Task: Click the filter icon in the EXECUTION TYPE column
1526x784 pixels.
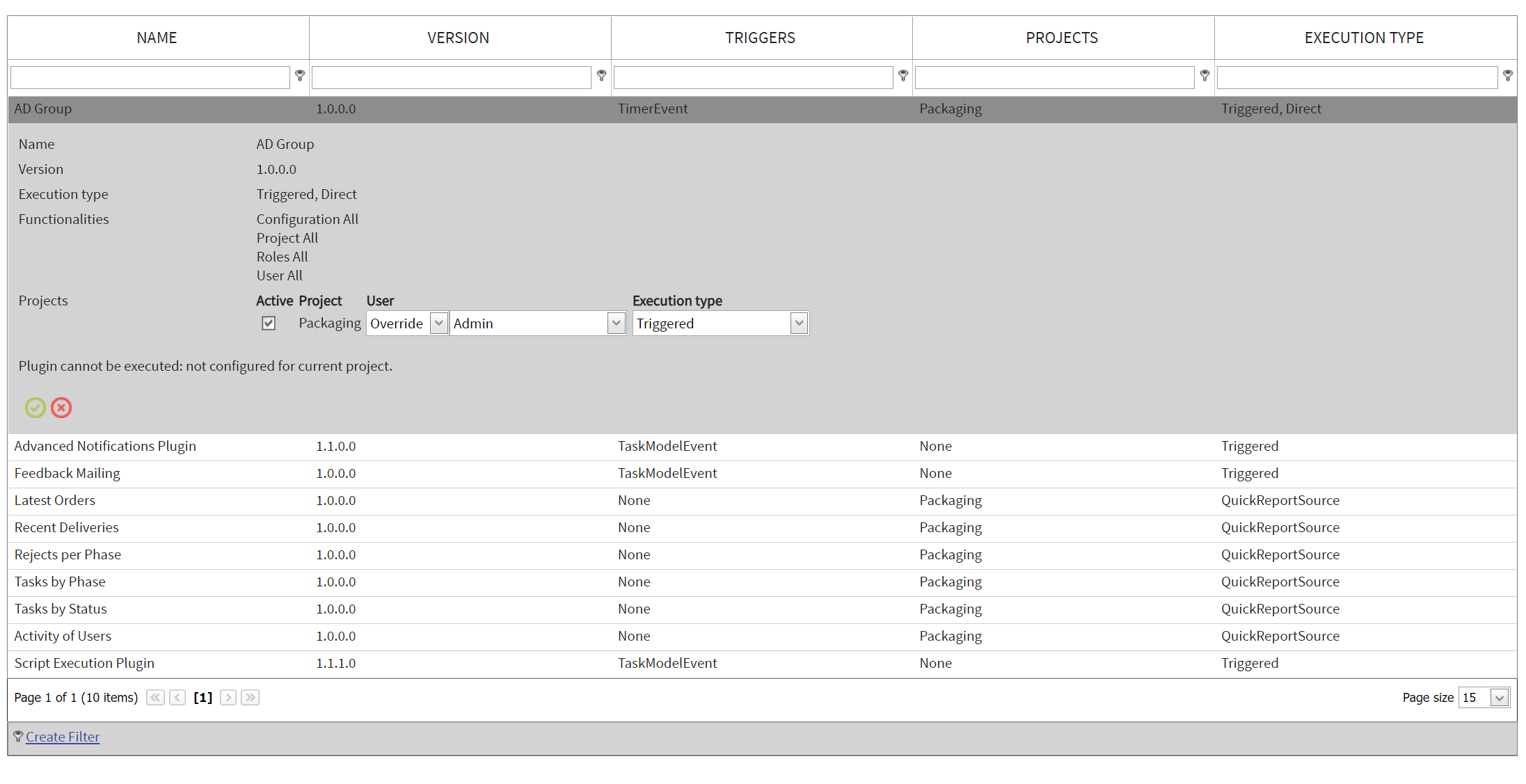Action: click(1507, 75)
